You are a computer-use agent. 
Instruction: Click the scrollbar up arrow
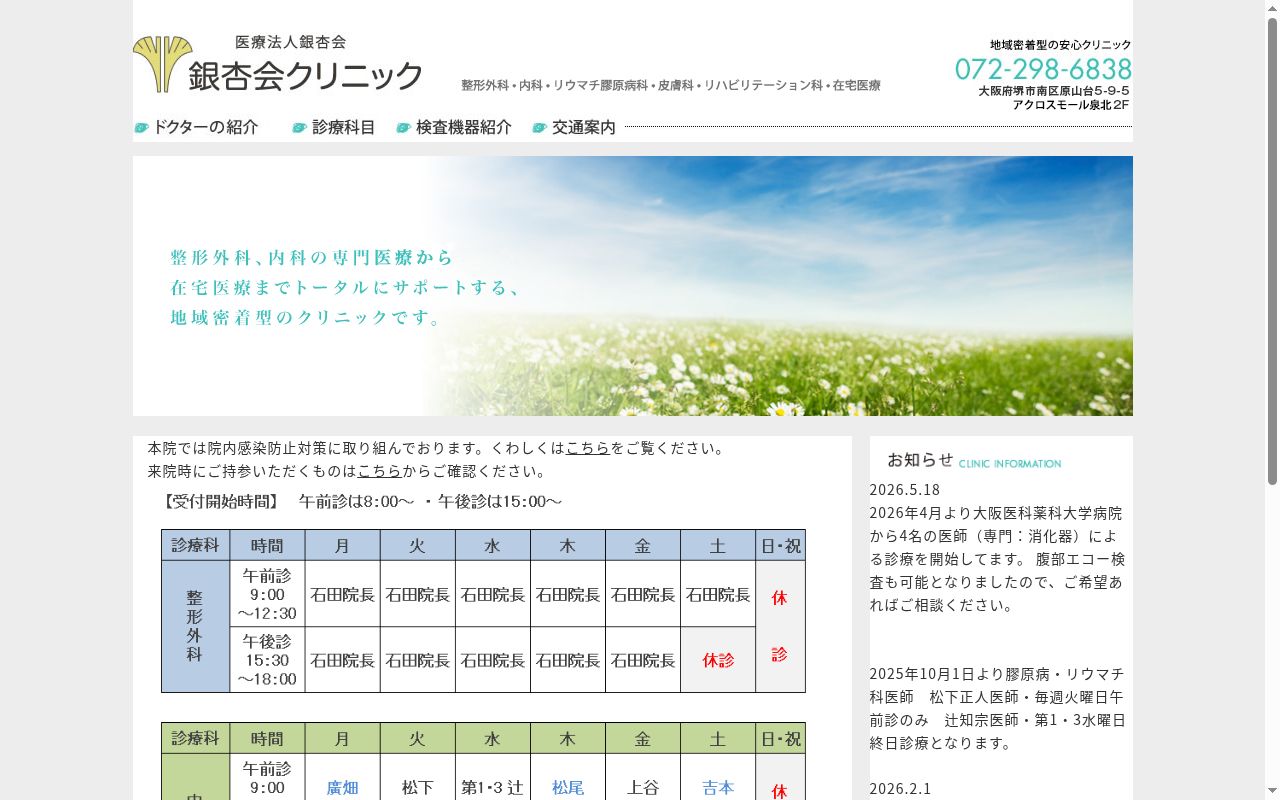tap(1272, 8)
